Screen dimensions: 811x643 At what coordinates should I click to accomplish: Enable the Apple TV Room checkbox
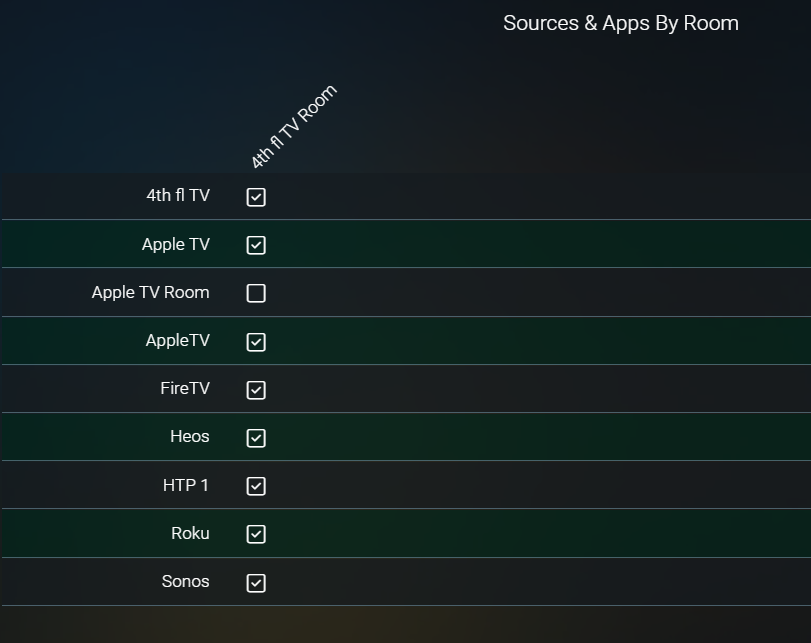tap(256, 293)
